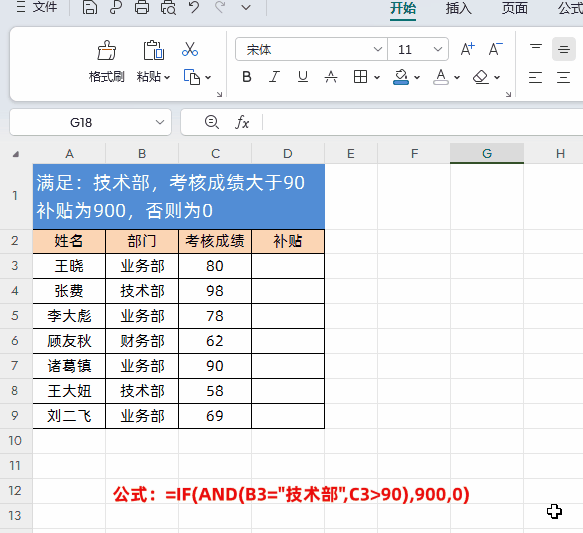This screenshot has width=583, height=533.
Task: Click the Print Preview icon
Action: pyautogui.click(x=168, y=7)
